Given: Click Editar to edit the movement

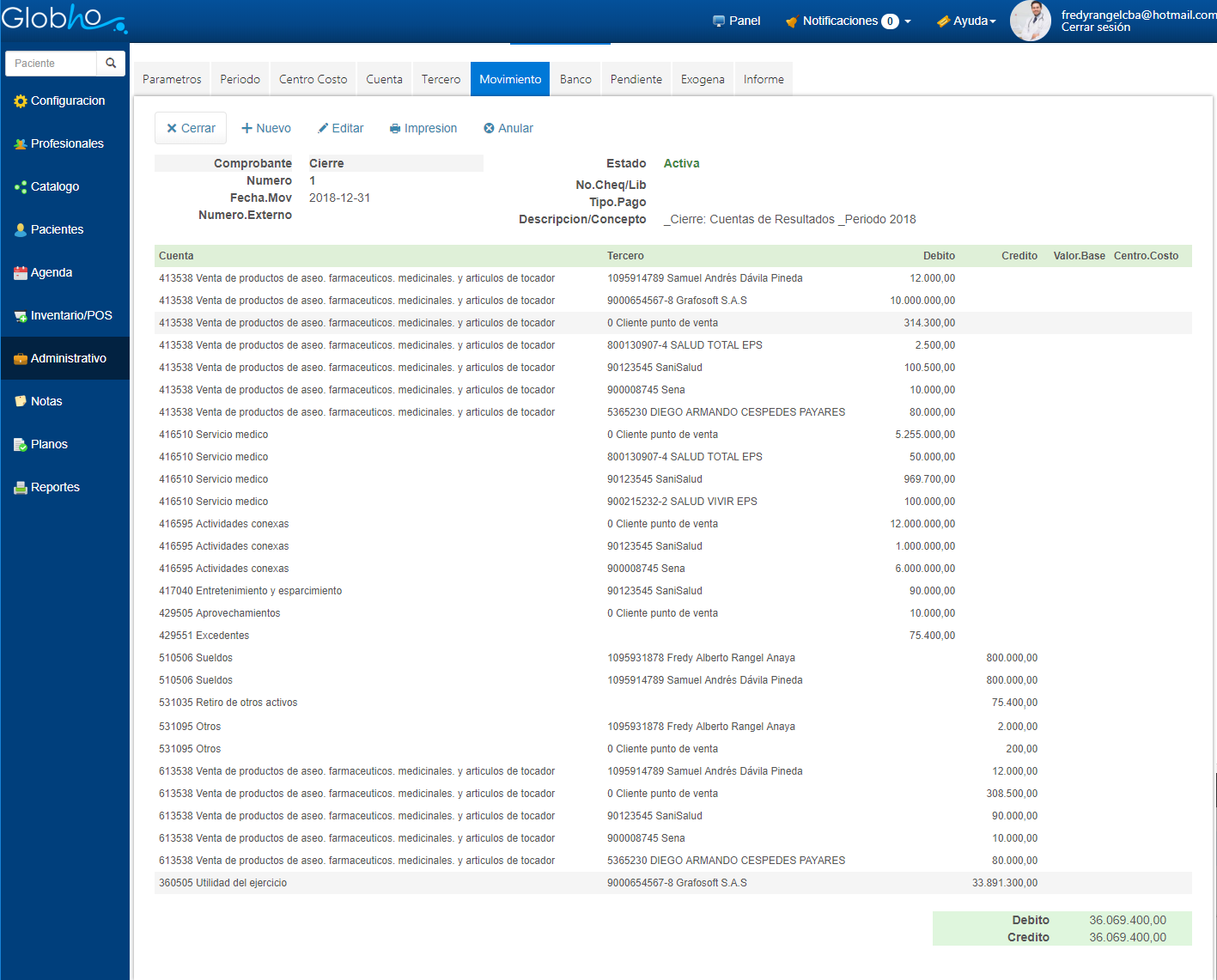Looking at the screenshot, I should coord(341,128).
